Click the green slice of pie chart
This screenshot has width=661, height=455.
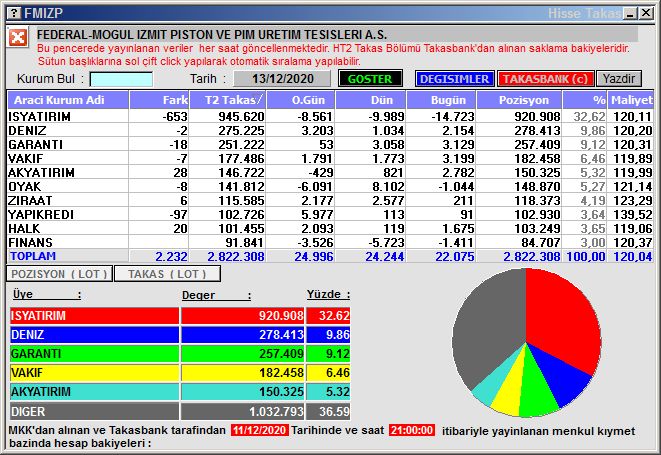point(535,390)
